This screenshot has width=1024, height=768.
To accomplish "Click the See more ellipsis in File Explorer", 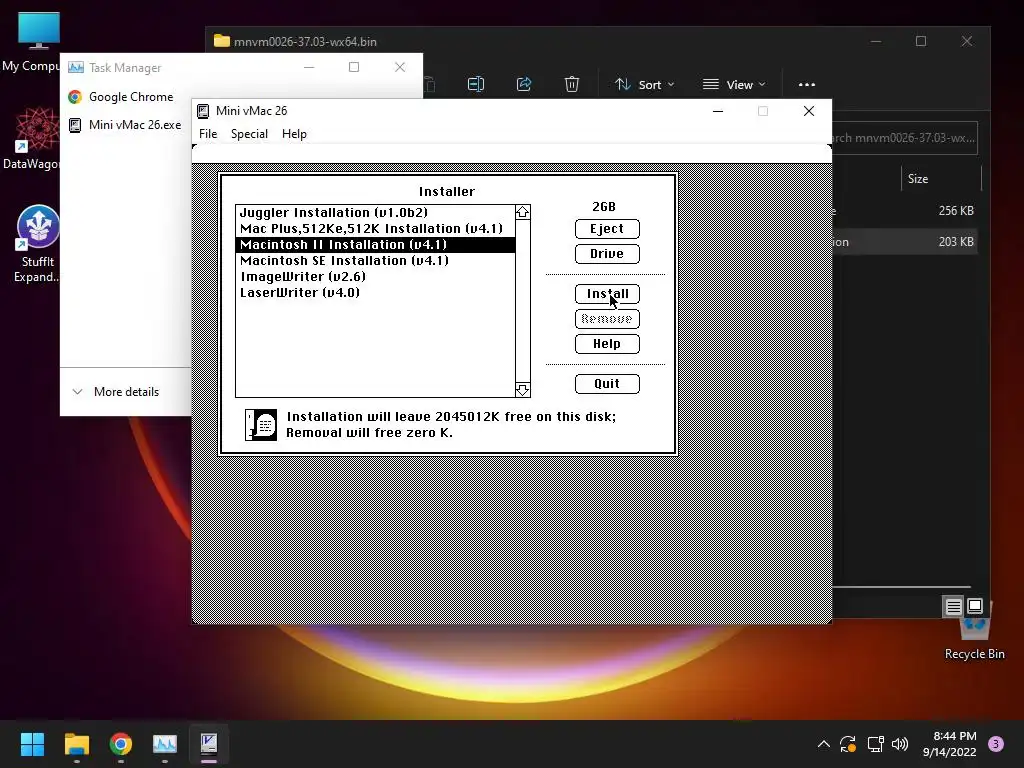I will (807, 84).
